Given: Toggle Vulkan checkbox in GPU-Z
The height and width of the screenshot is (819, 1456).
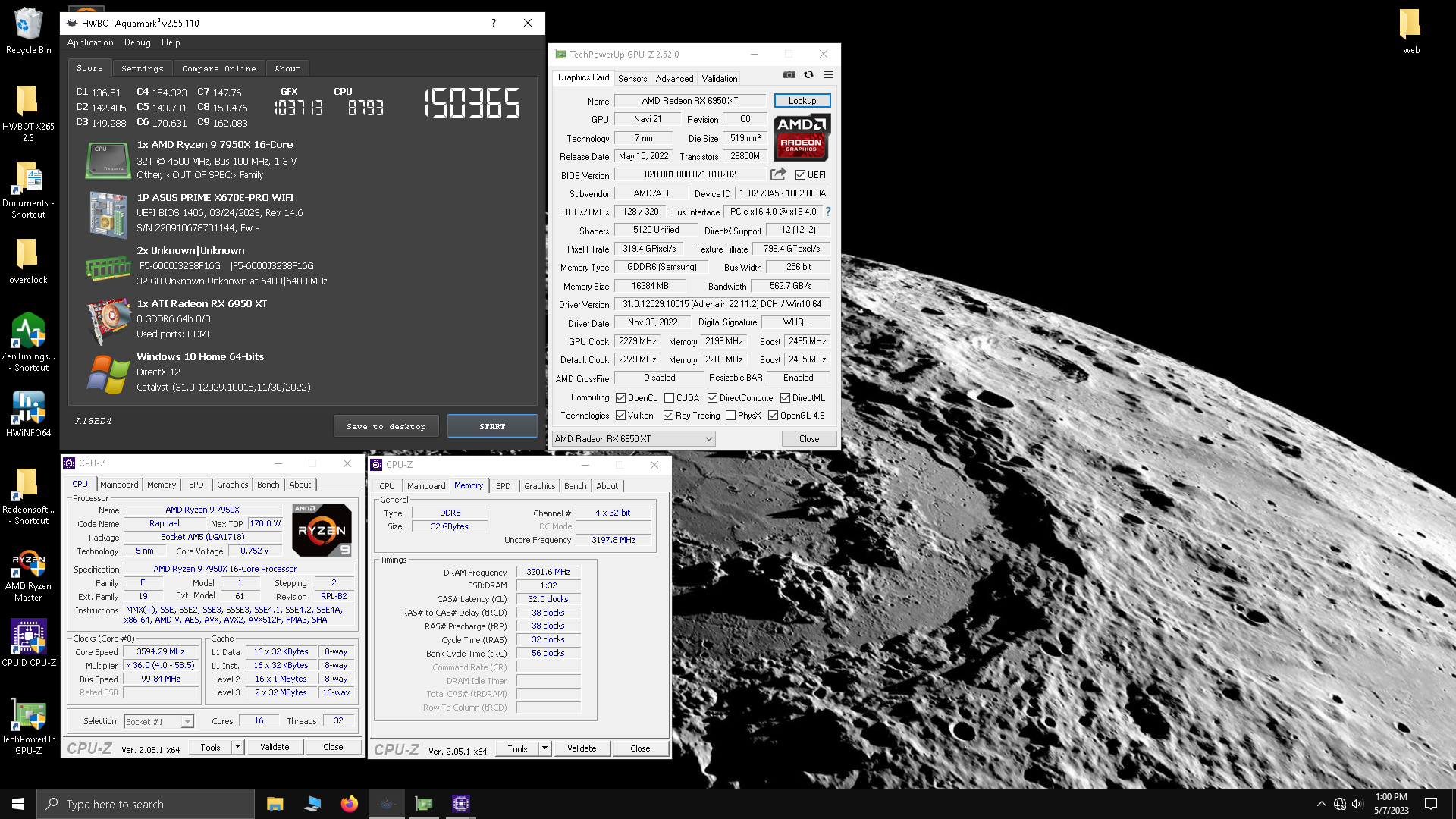Looking at the screenshot, I should pyautogui.click(x=620, y=416).
